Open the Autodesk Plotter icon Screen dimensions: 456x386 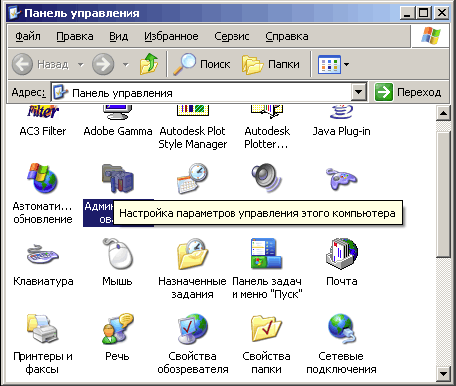tap(267, 112)
